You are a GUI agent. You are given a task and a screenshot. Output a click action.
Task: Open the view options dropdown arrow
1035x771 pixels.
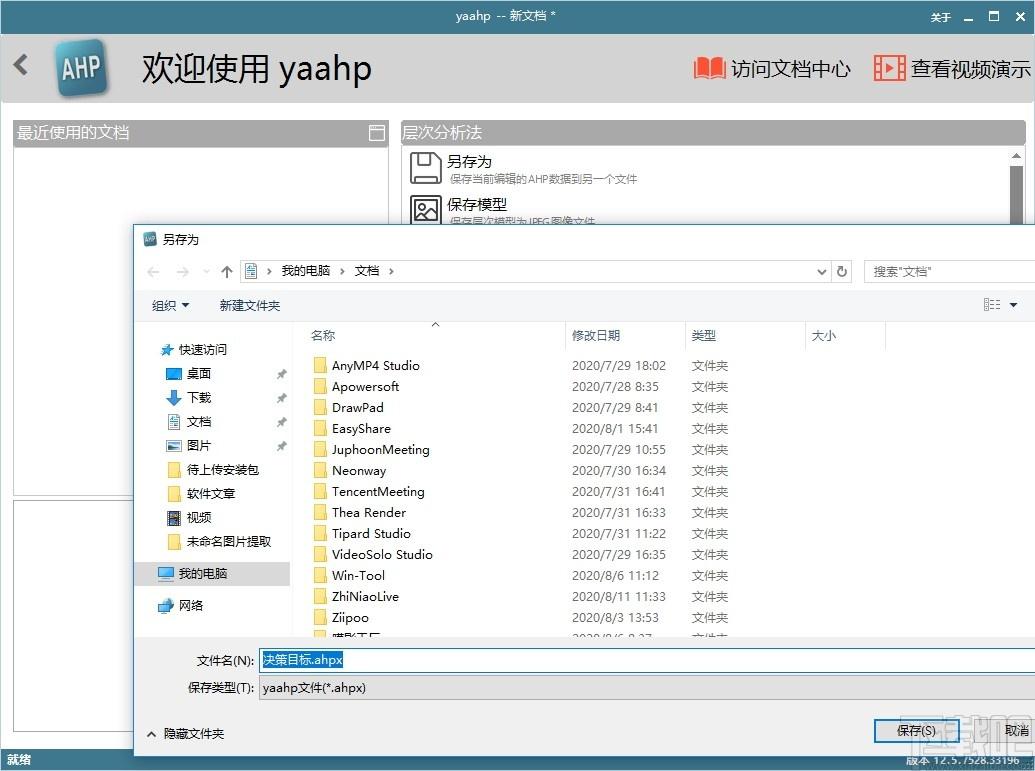point(1013,305)
